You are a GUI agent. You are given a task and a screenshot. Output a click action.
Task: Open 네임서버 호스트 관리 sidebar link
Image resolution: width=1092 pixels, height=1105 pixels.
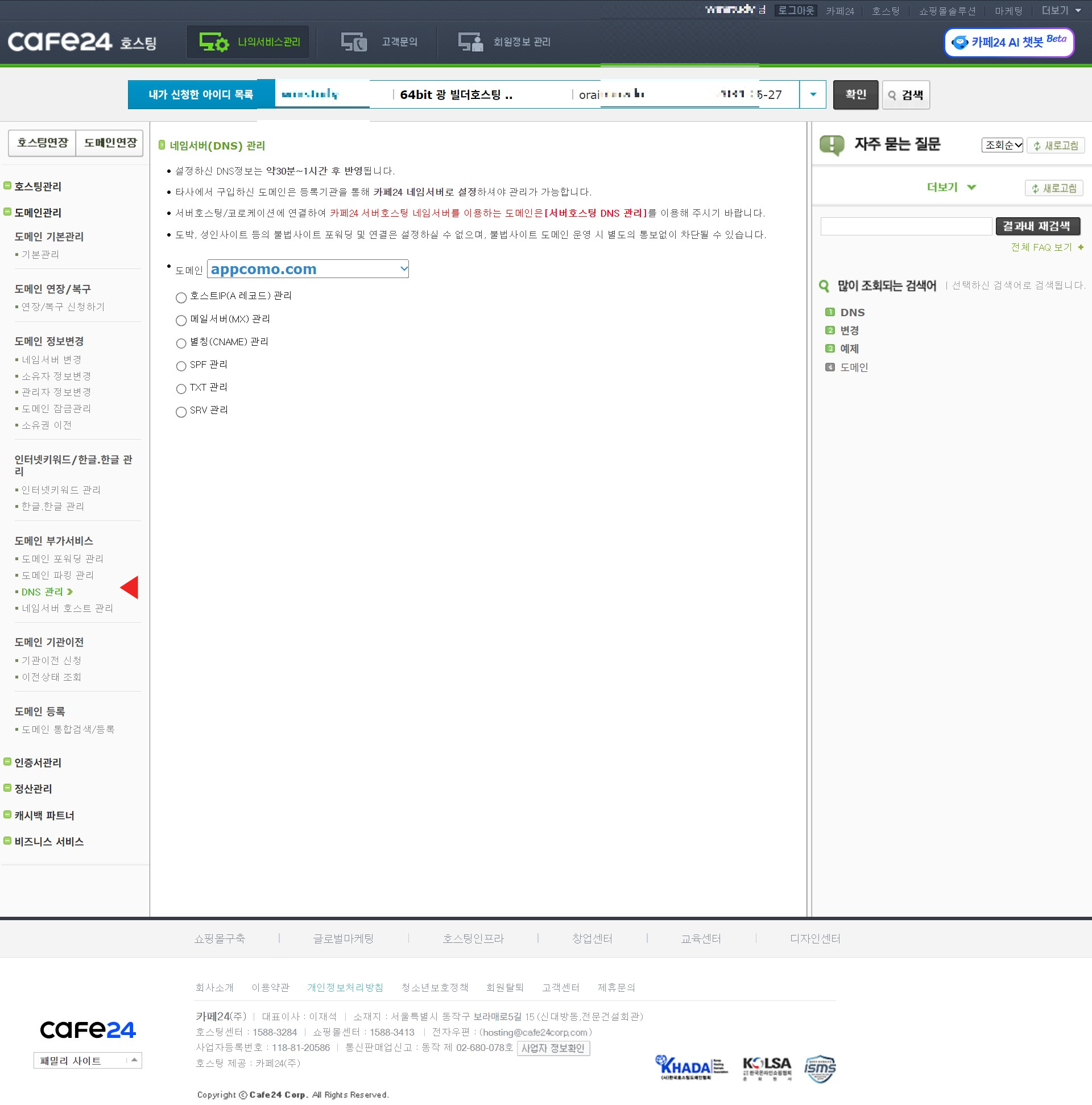coord(68,608)
